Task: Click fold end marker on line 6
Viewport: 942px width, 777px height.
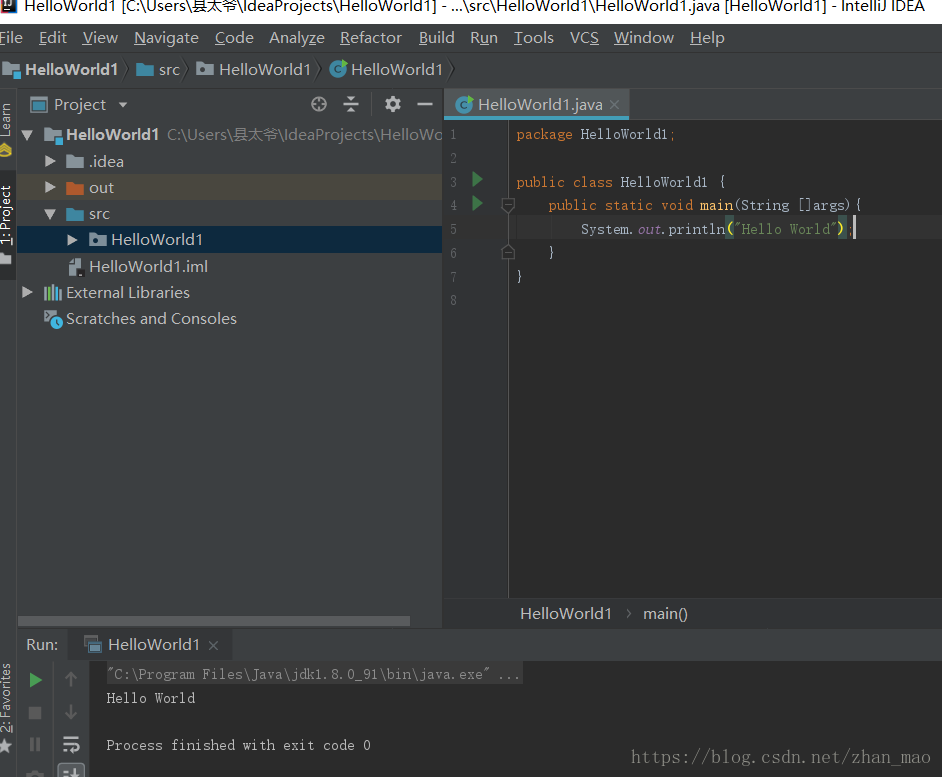Action: pyautogui.click(x=508, y=252)
